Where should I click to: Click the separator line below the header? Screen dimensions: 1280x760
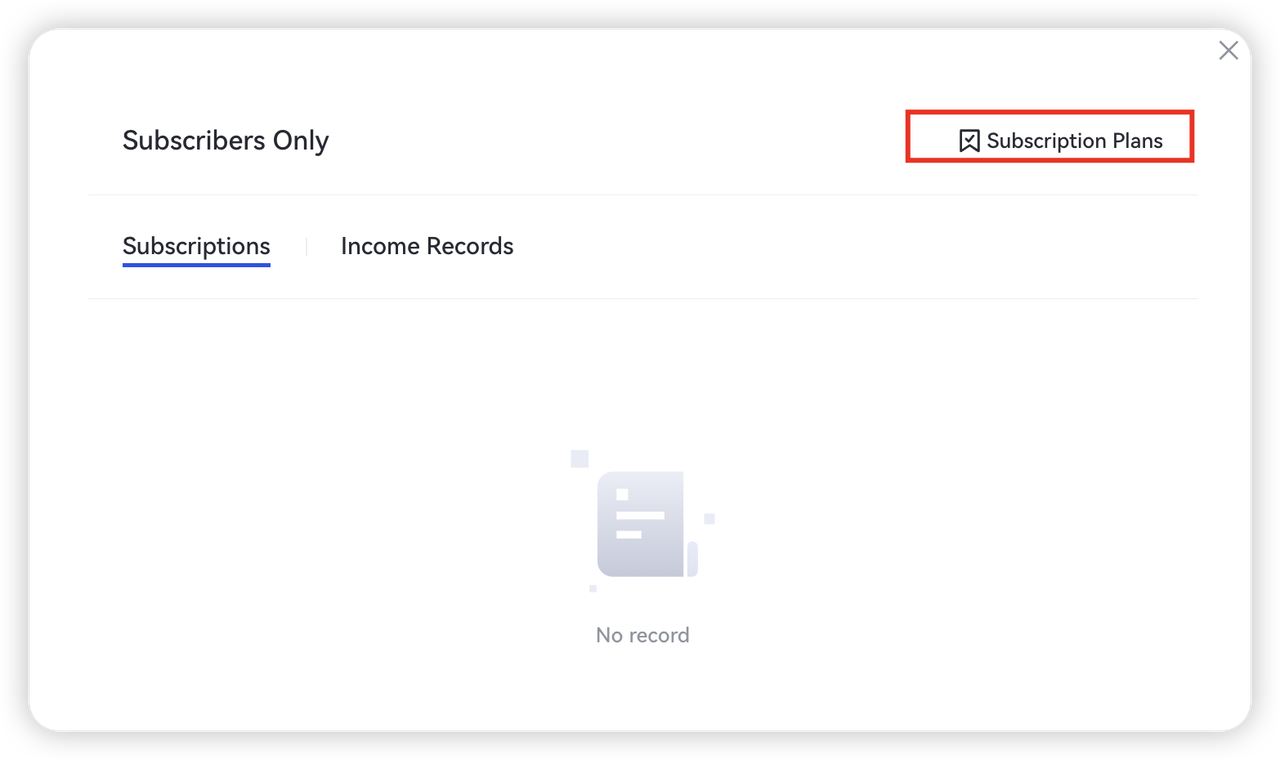pos(640,195)
